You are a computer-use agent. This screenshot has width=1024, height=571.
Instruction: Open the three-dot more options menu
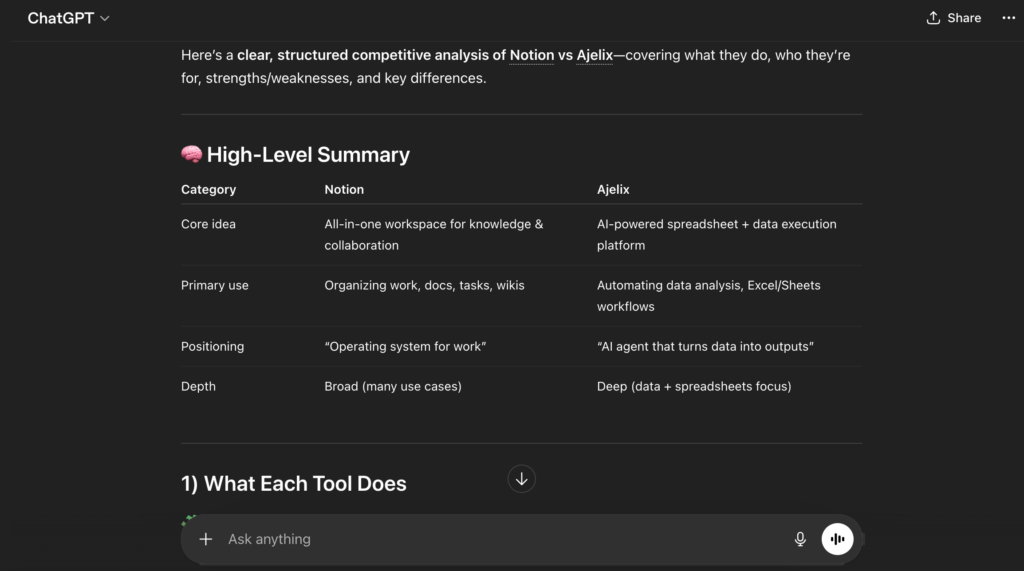pyautogui.click(x=1008, y=18)
